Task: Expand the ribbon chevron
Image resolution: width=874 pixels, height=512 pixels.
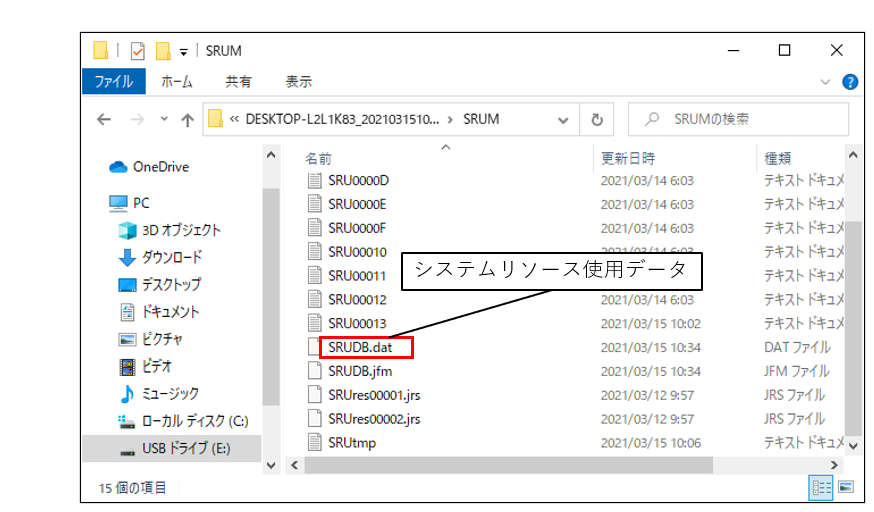Action: [x=826, y=82]
